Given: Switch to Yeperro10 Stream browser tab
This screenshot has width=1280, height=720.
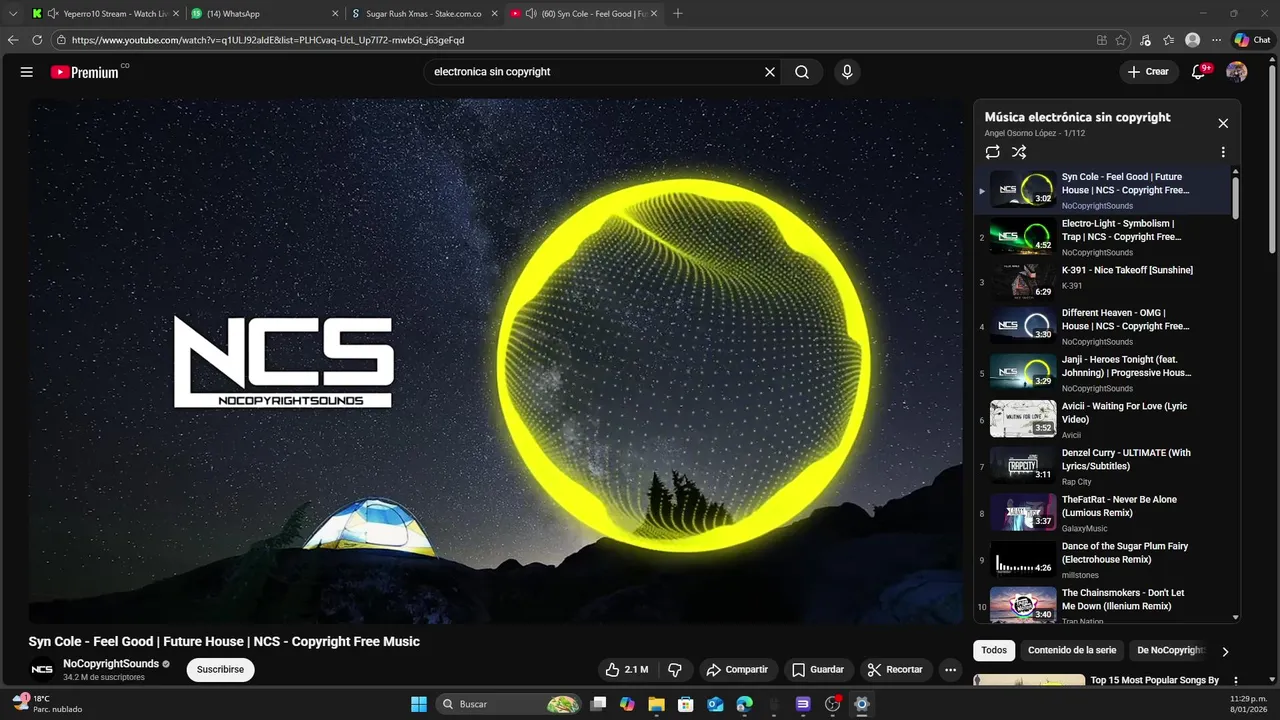Looking at the screenshot, I should click(103, 14).
